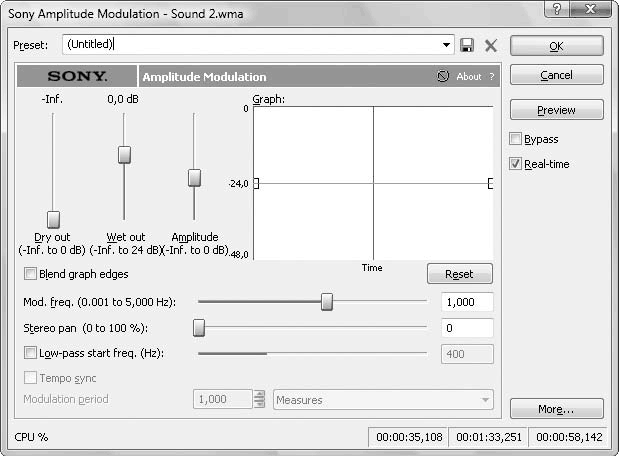Reset the graph with Reset button
The width and height of the screenshot is (619, 456).
pos(459,274)
